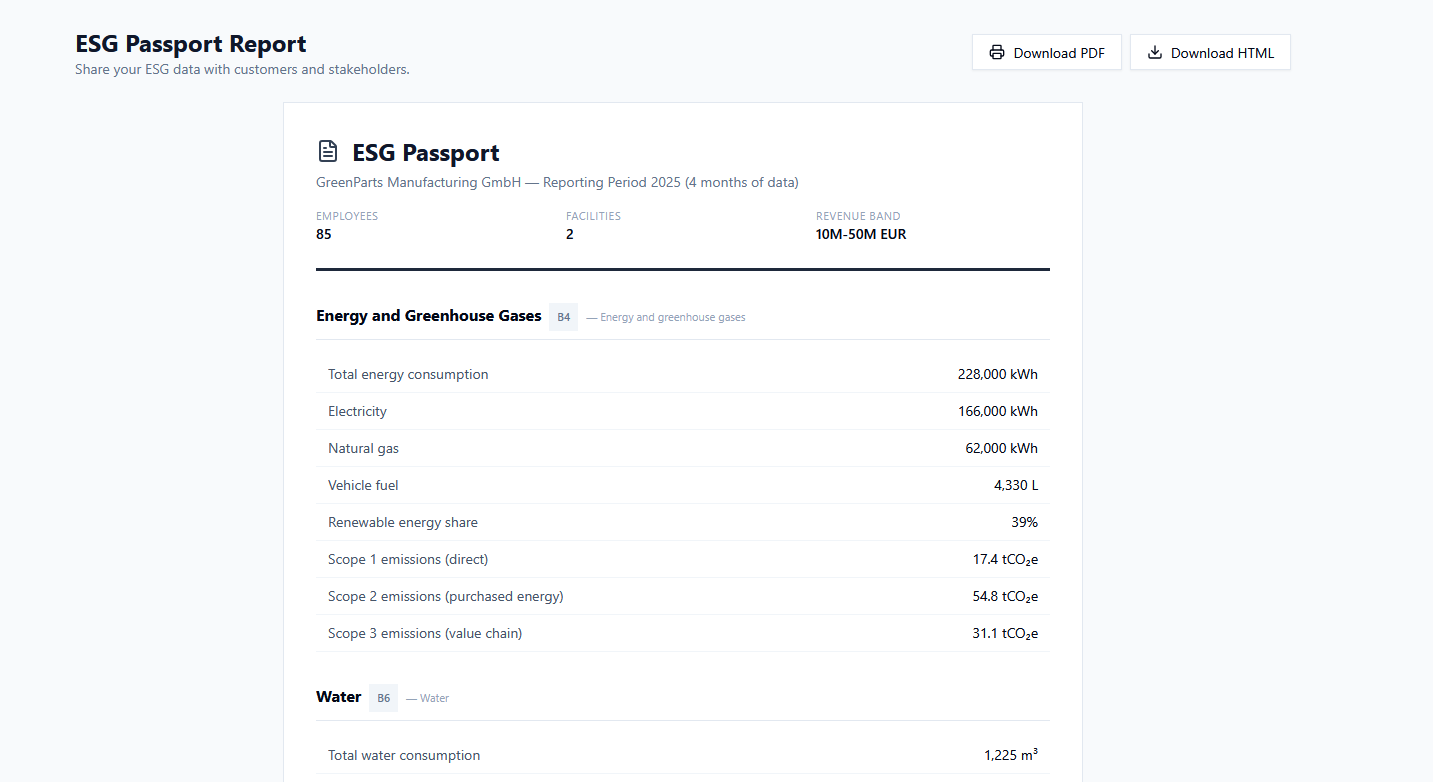
Task: Select the FACILITIES value showing 2
Action: click(x=570, y=234)
